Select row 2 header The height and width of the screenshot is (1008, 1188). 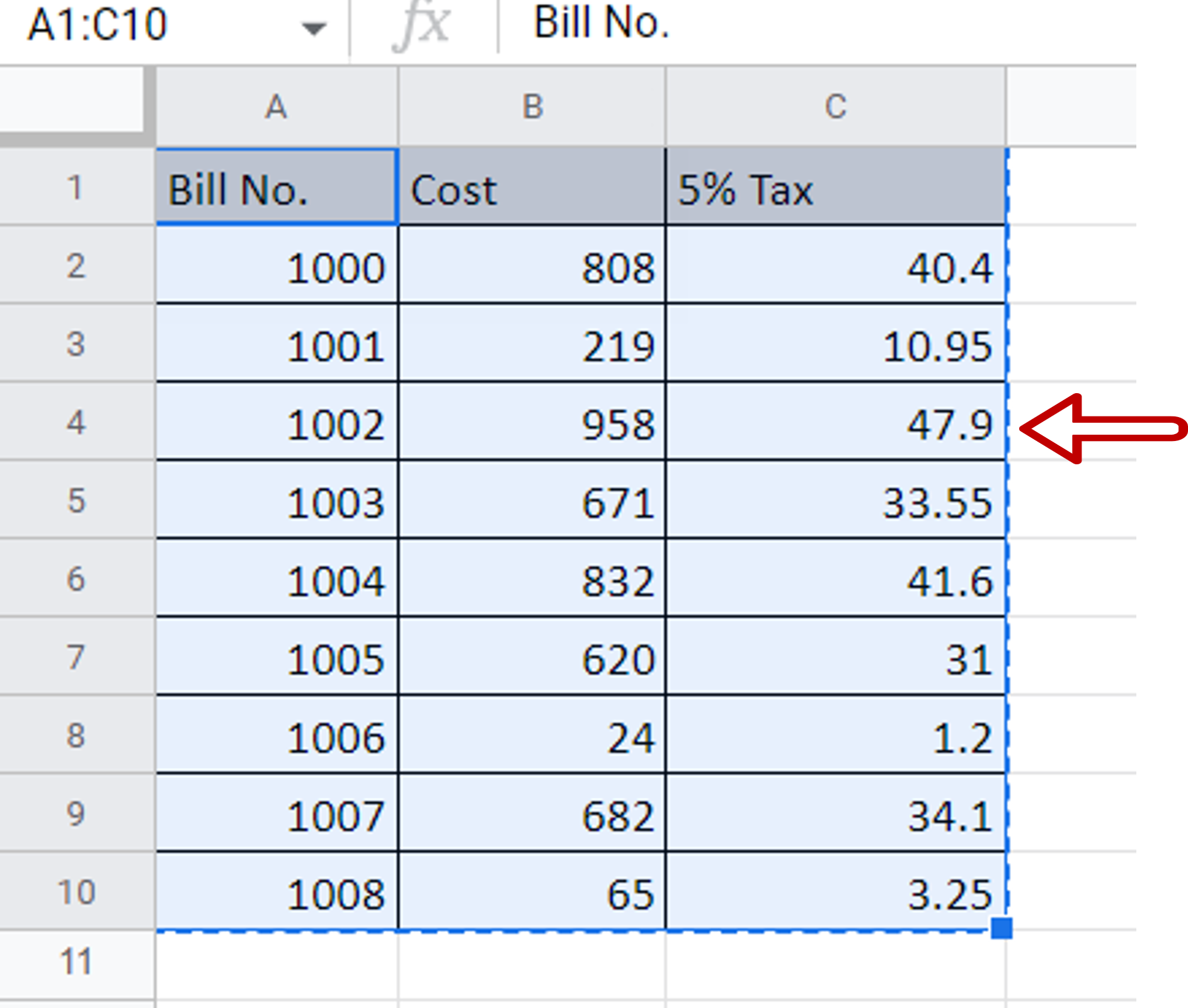(x=76, y=265)
